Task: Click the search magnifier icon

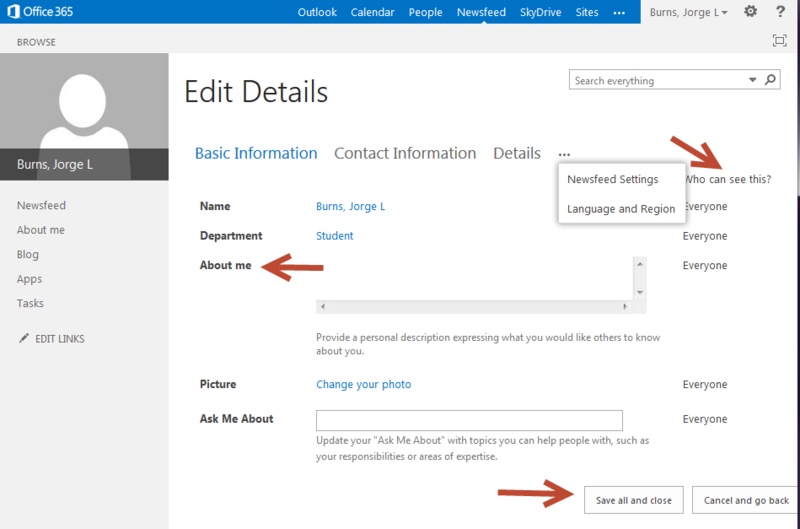Action: pos(771,80)
